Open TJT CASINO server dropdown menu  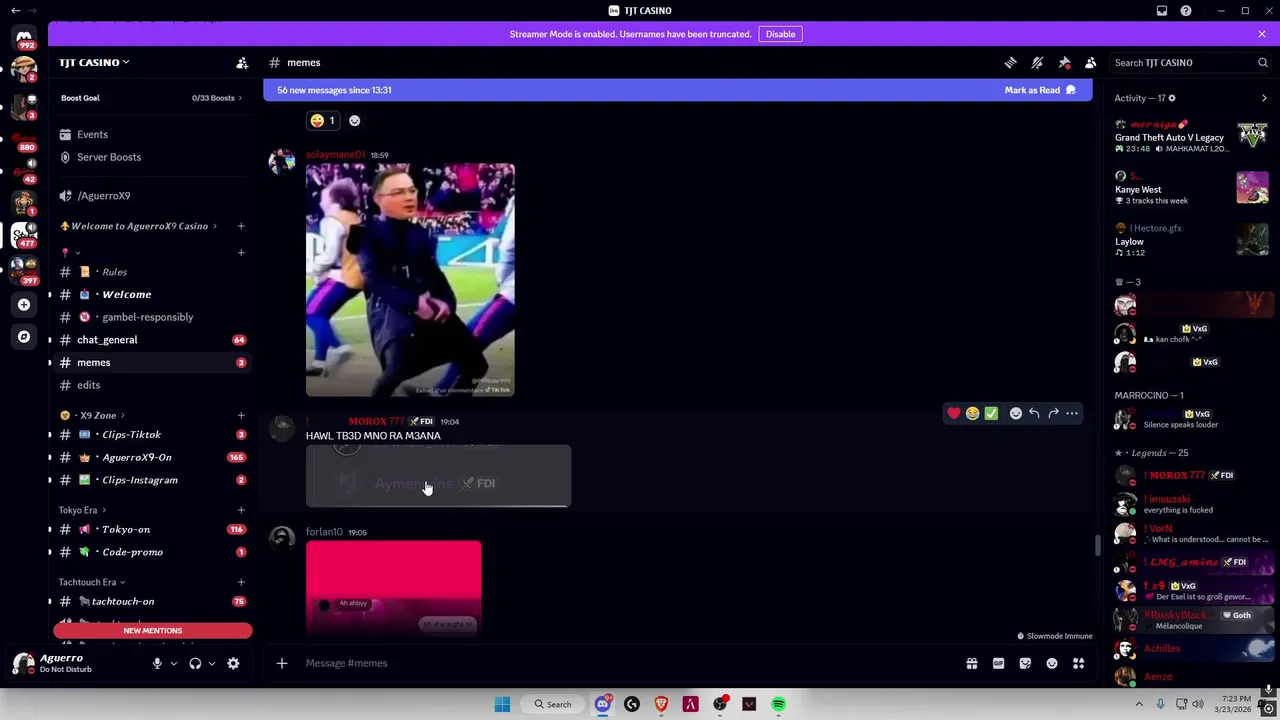tap(94, 62)
